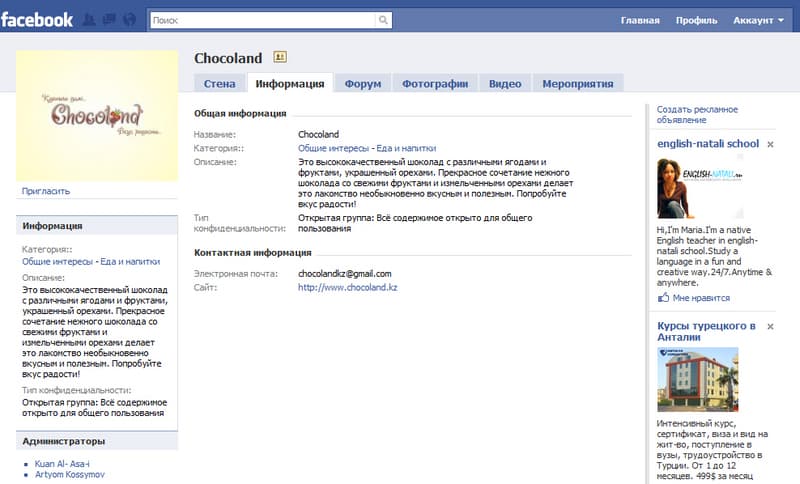Click the Контактная информация heading
Screen dimensions: 800x484
[253, 252]
